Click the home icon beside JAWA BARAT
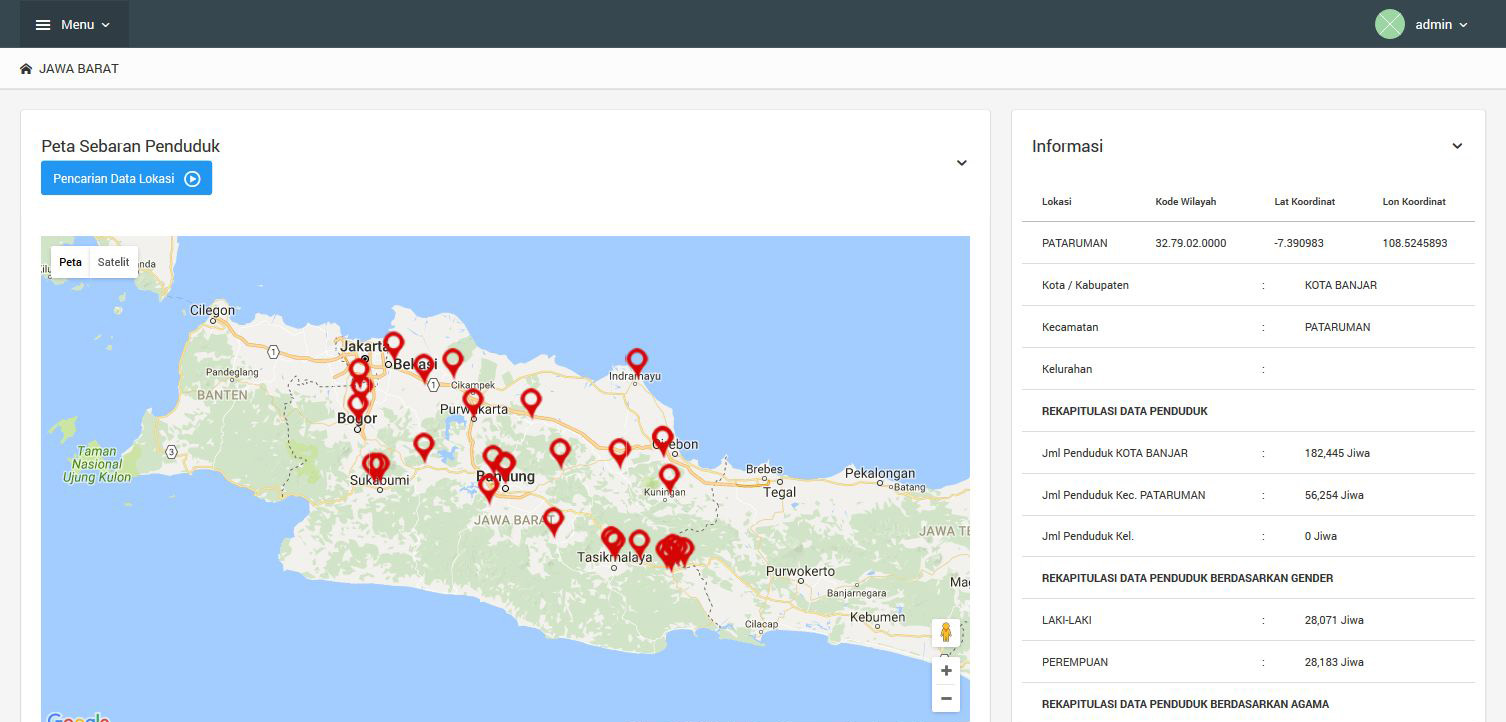The image size is (1506, 722). pyautogui.click(x=26, y=69)
